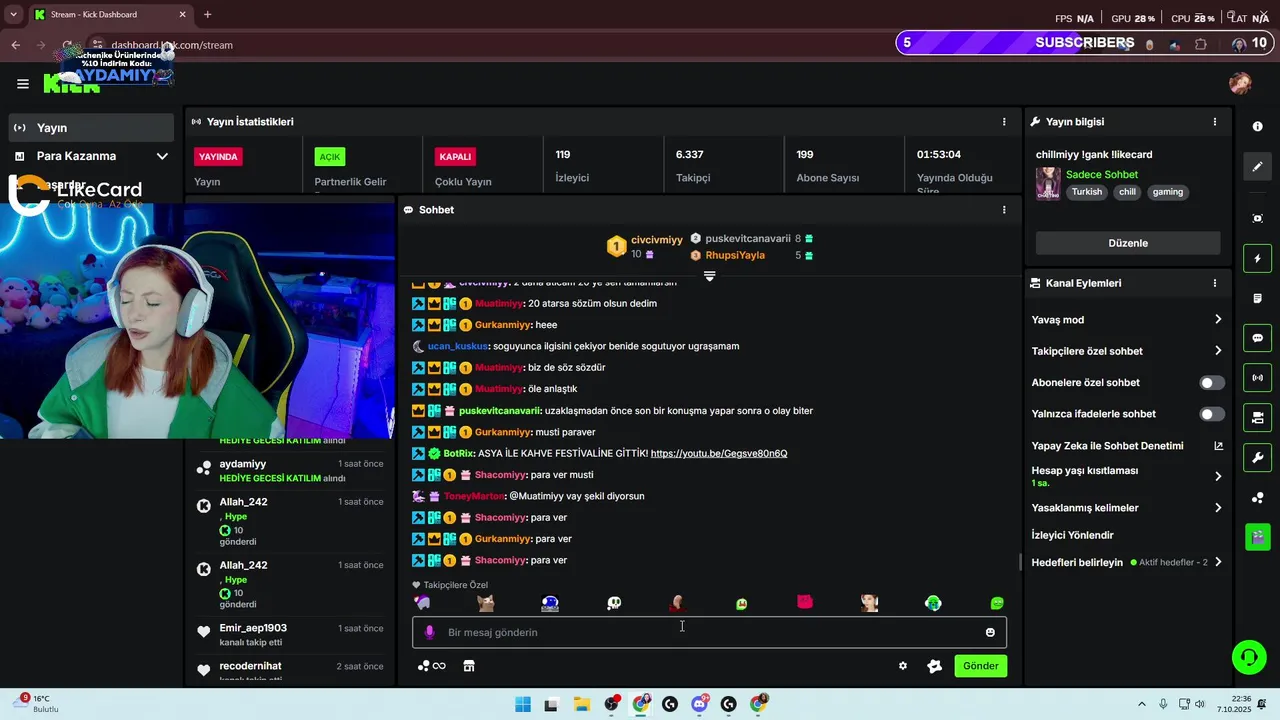This screenshot has width=1280, height=720.
Task: Toggle Yalnızca ifadelerle sohbet switch
Action: 1211,414
